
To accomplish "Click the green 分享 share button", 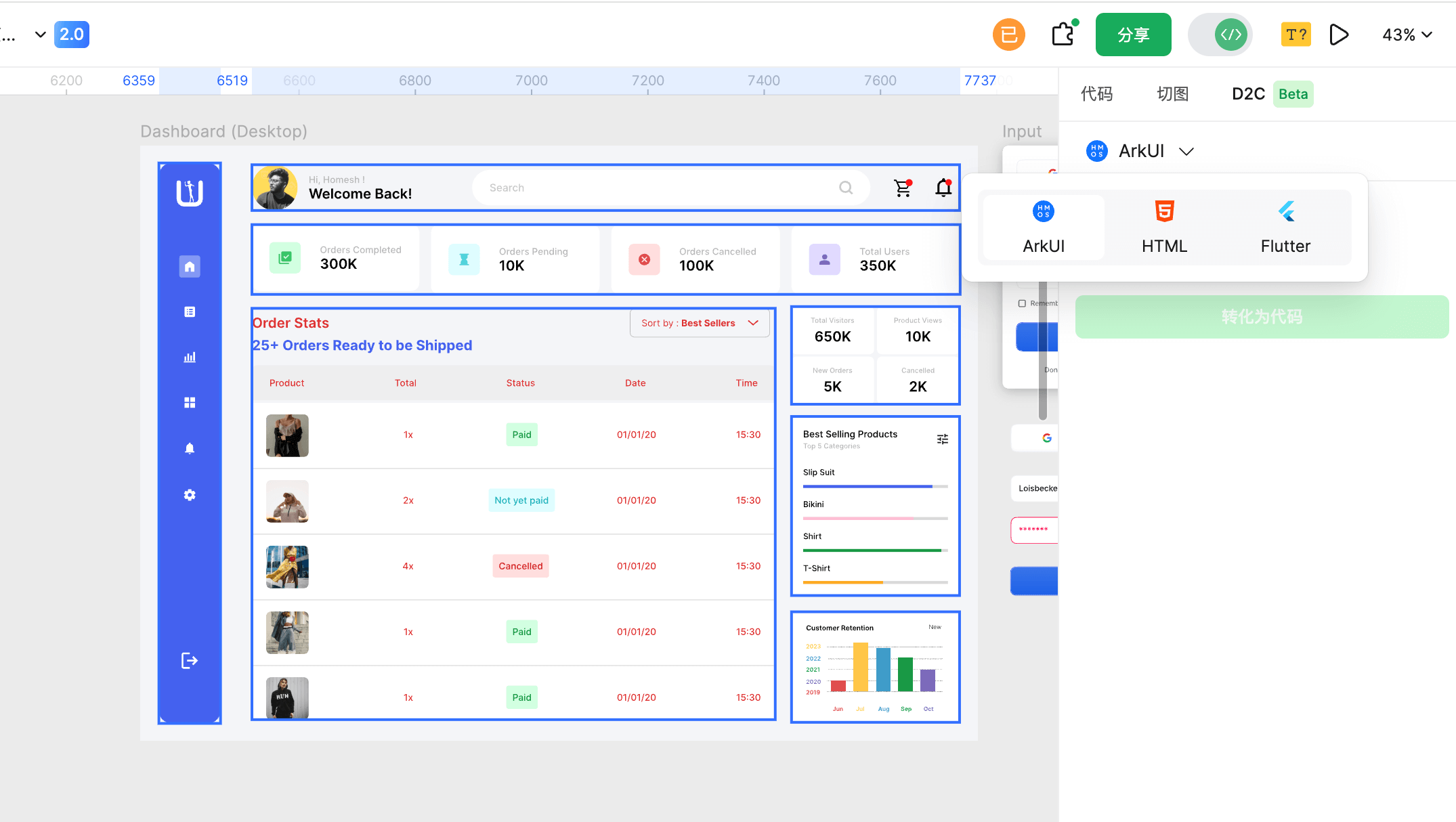I will click(1133, 35).
